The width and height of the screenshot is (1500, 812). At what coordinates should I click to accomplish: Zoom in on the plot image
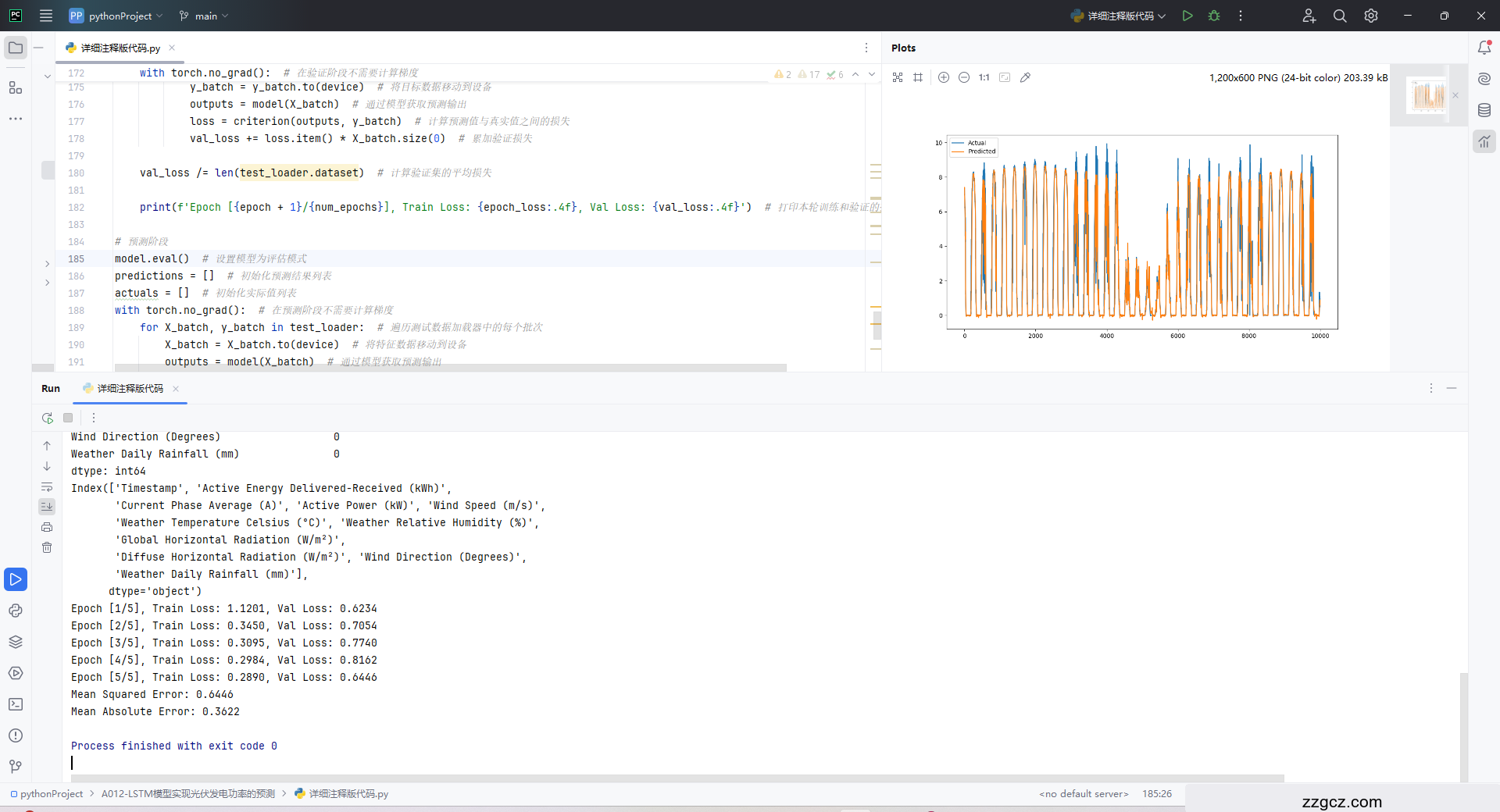944,77
